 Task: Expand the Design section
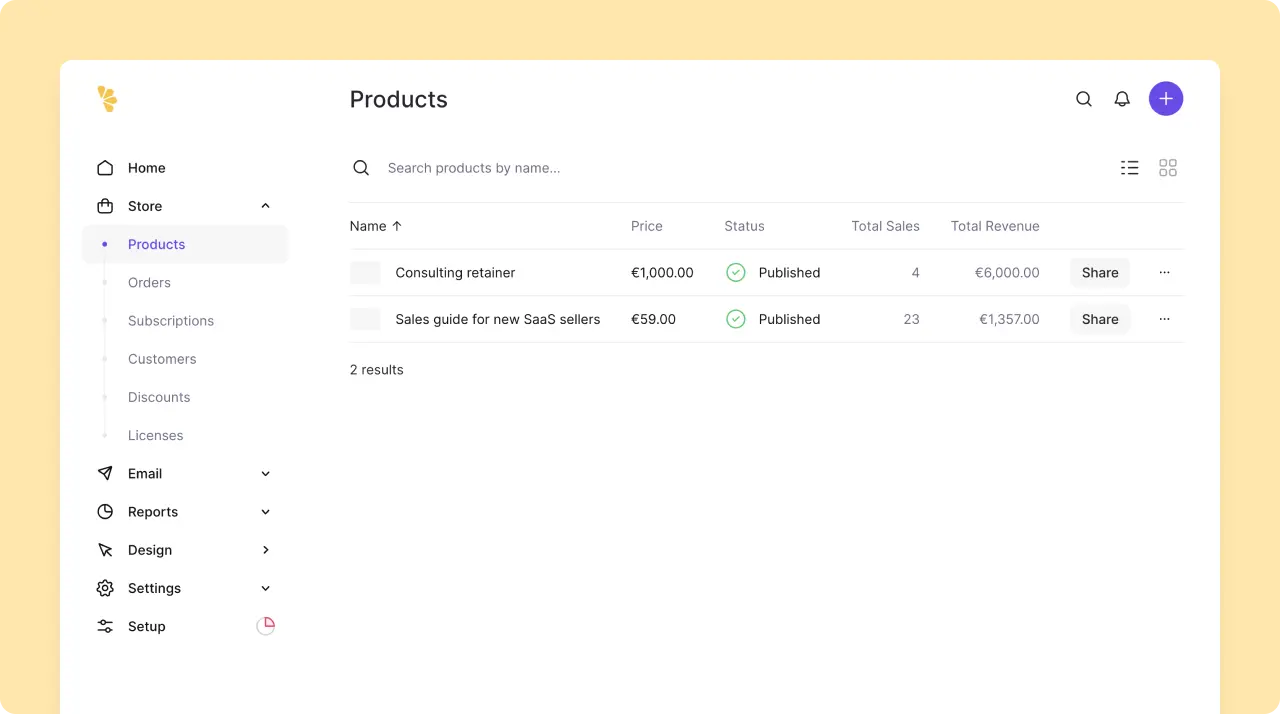click(x=265, y=550)
